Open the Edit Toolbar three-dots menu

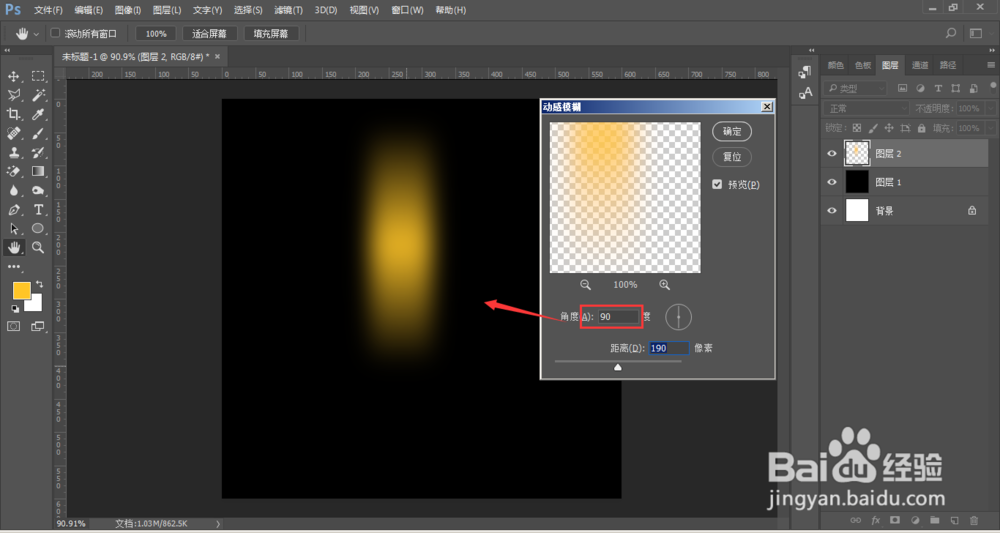click(13, 266)
